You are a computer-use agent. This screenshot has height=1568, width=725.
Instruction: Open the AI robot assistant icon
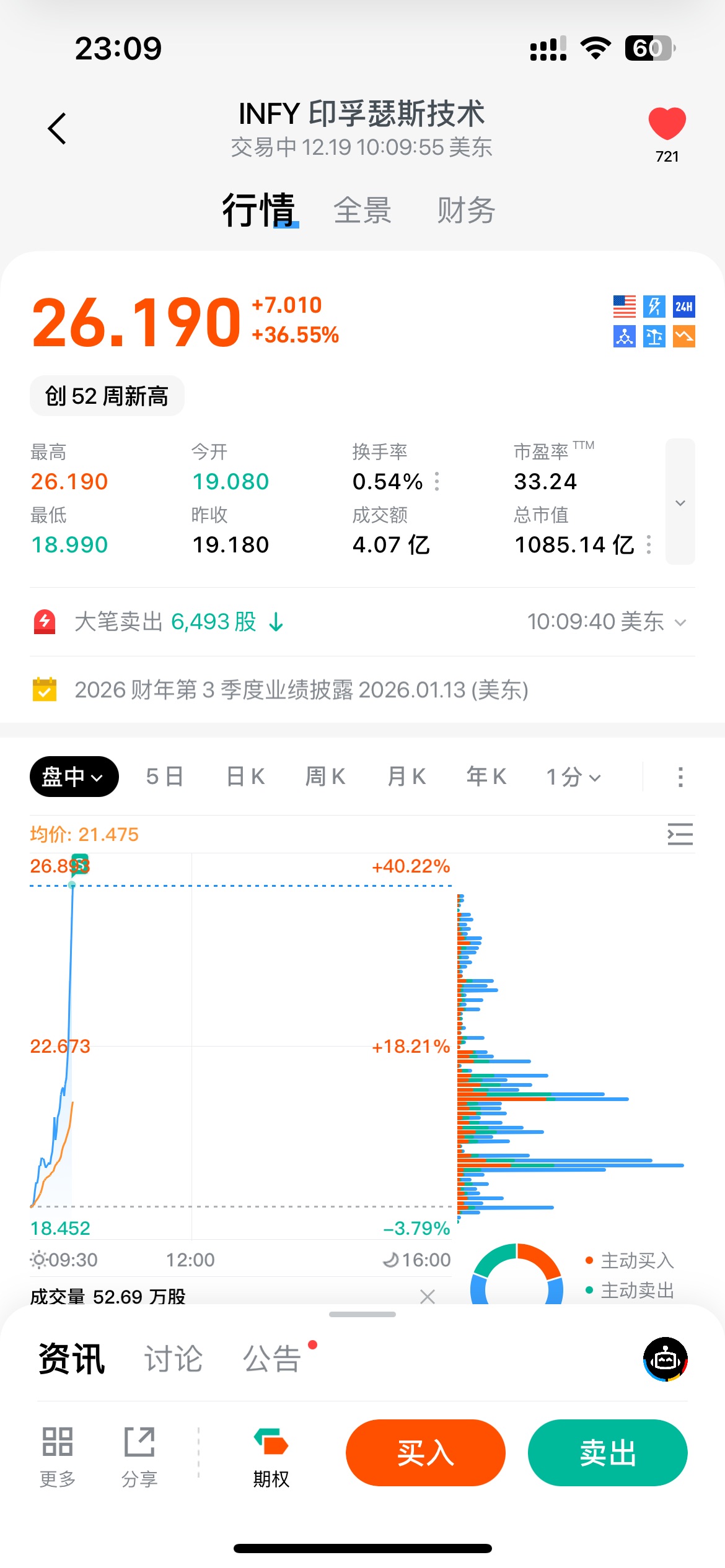666,1359
